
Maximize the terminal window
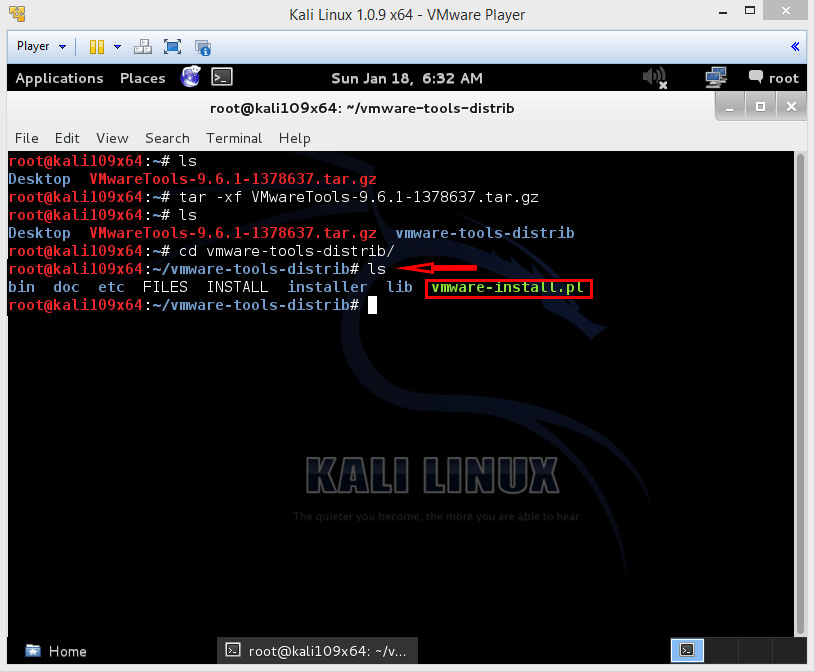tap(760, 107)
